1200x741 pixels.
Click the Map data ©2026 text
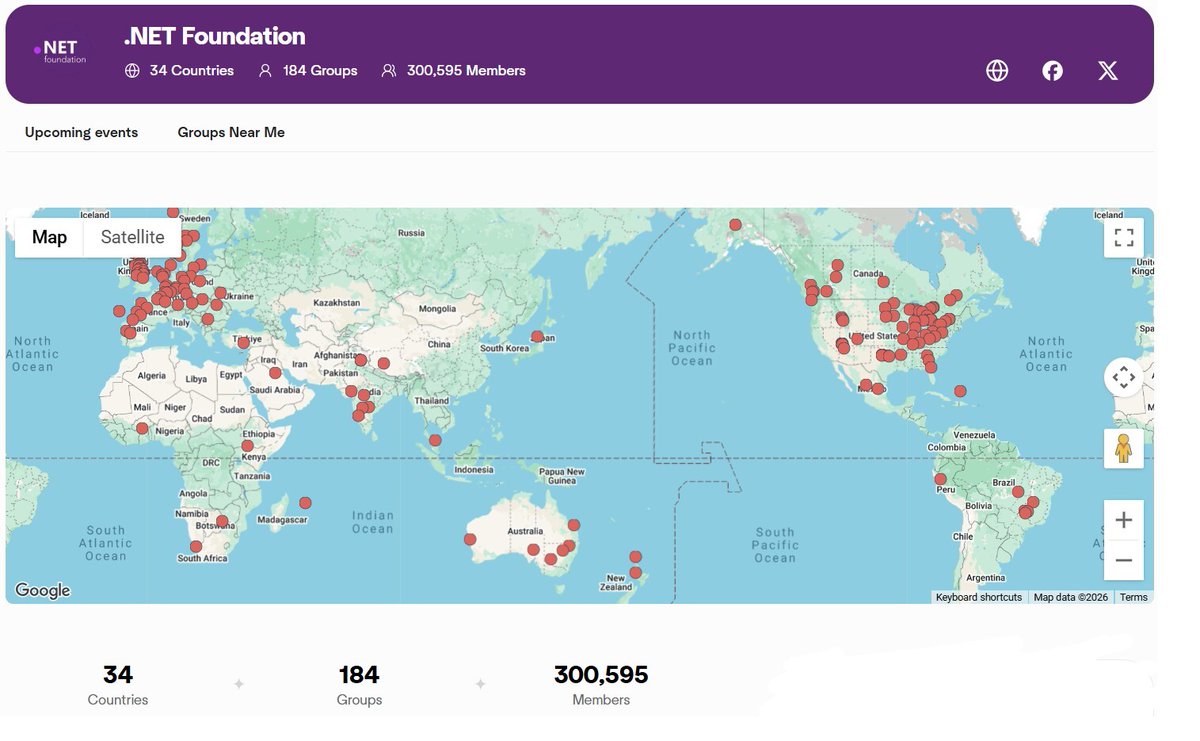pos(1070,597)
